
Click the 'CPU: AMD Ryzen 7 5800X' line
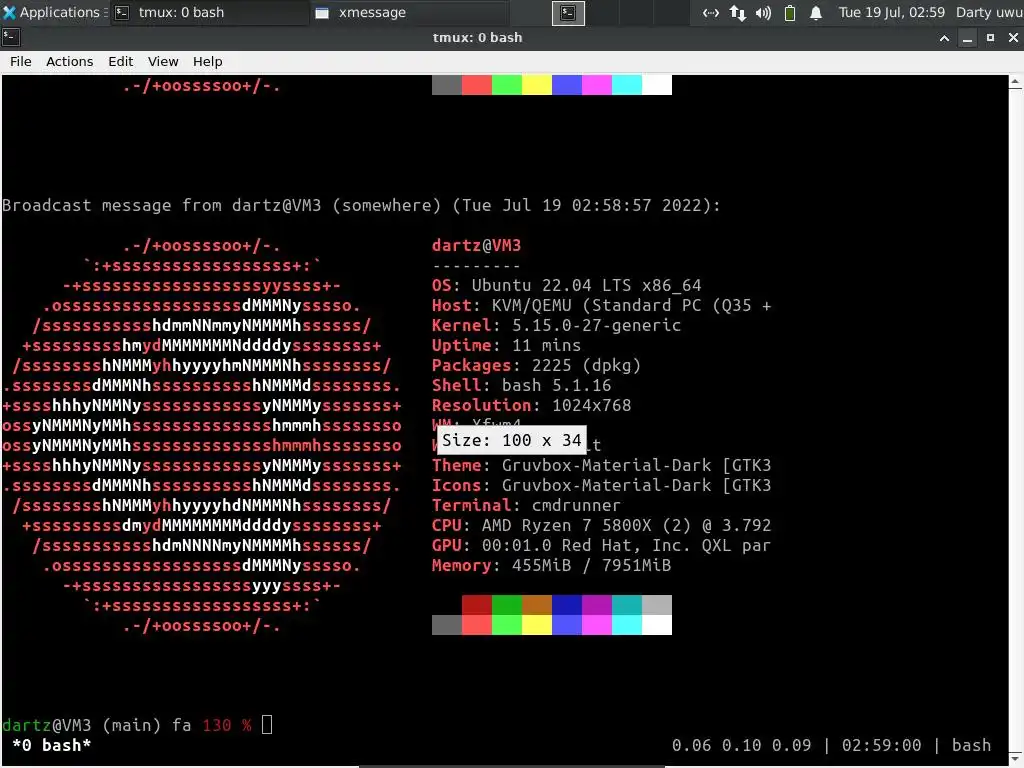pyautogui.click(x=601, y=526)
